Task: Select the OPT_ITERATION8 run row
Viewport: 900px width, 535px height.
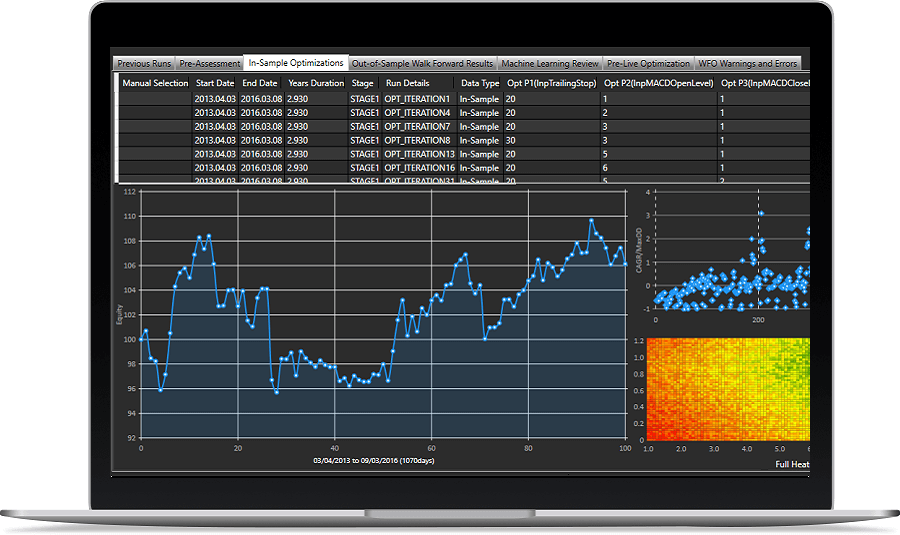Action: [x=464, y=140]
